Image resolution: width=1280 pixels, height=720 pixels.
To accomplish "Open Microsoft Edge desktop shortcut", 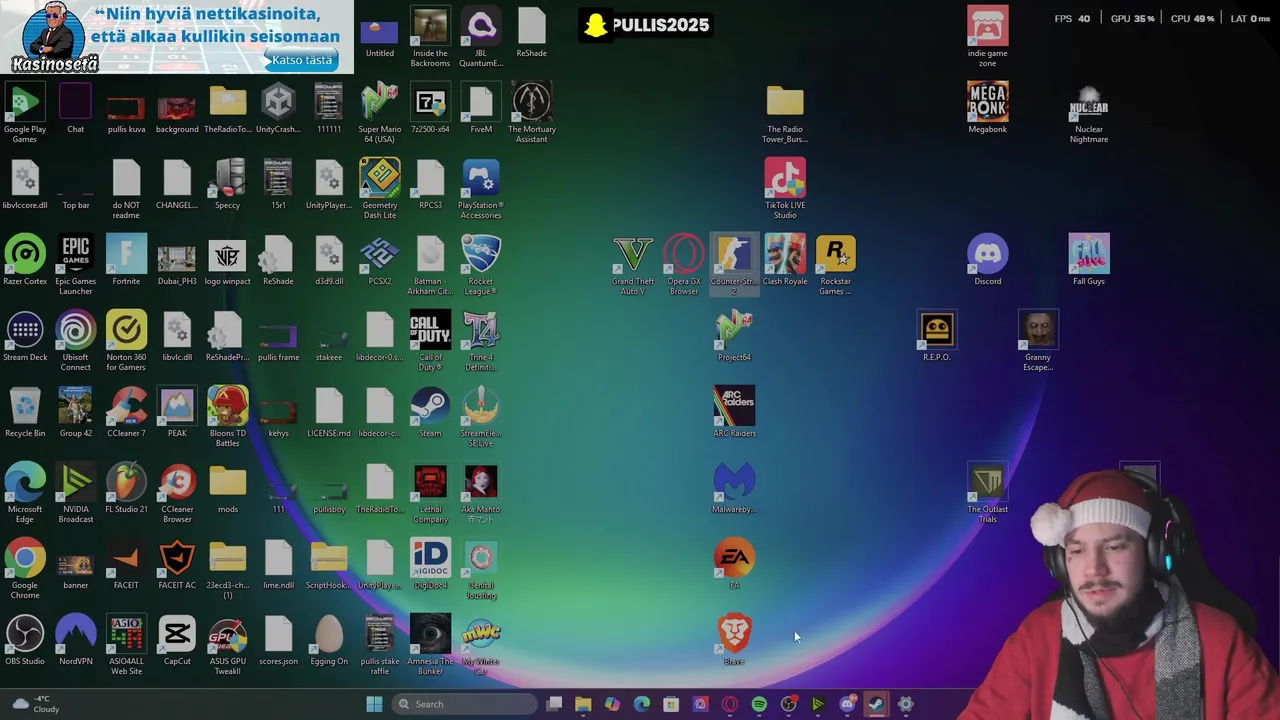I will (25, 492).
